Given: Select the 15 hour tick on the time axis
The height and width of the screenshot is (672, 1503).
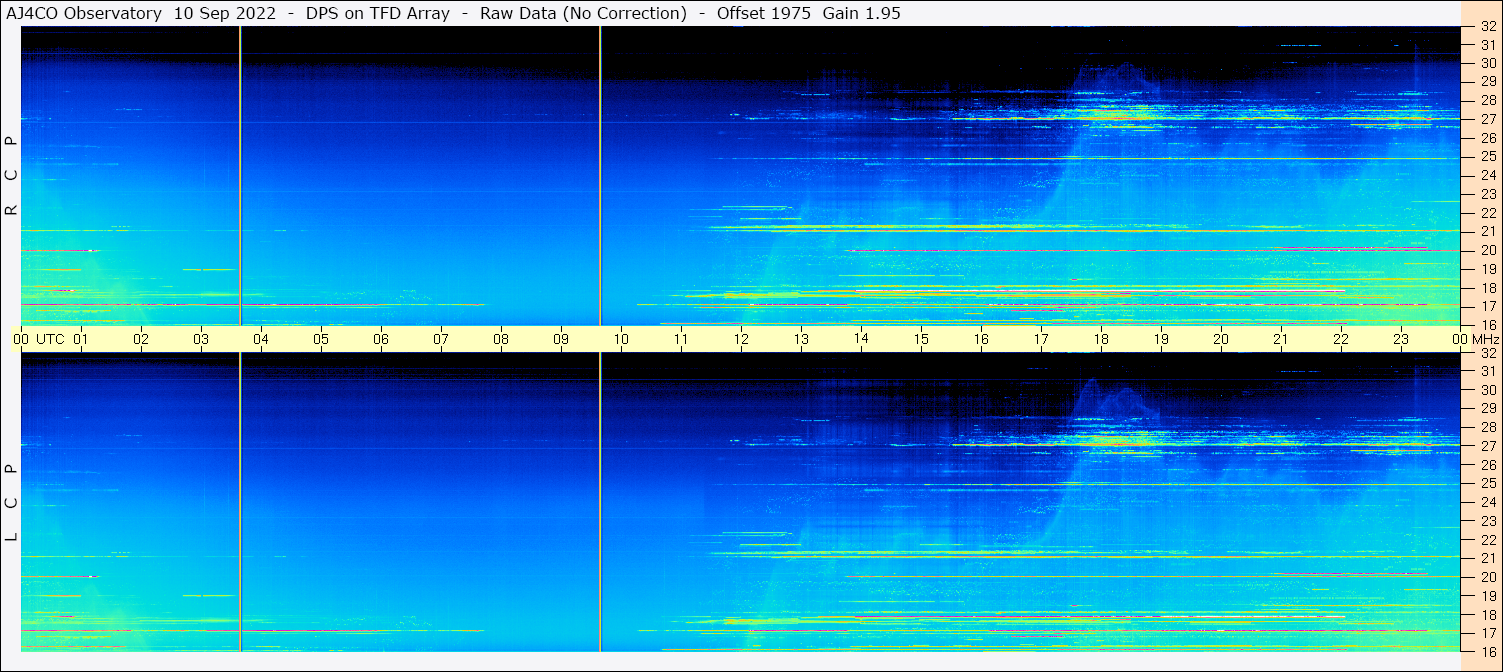Looking at the screenshot, I should tap(921, 340).
